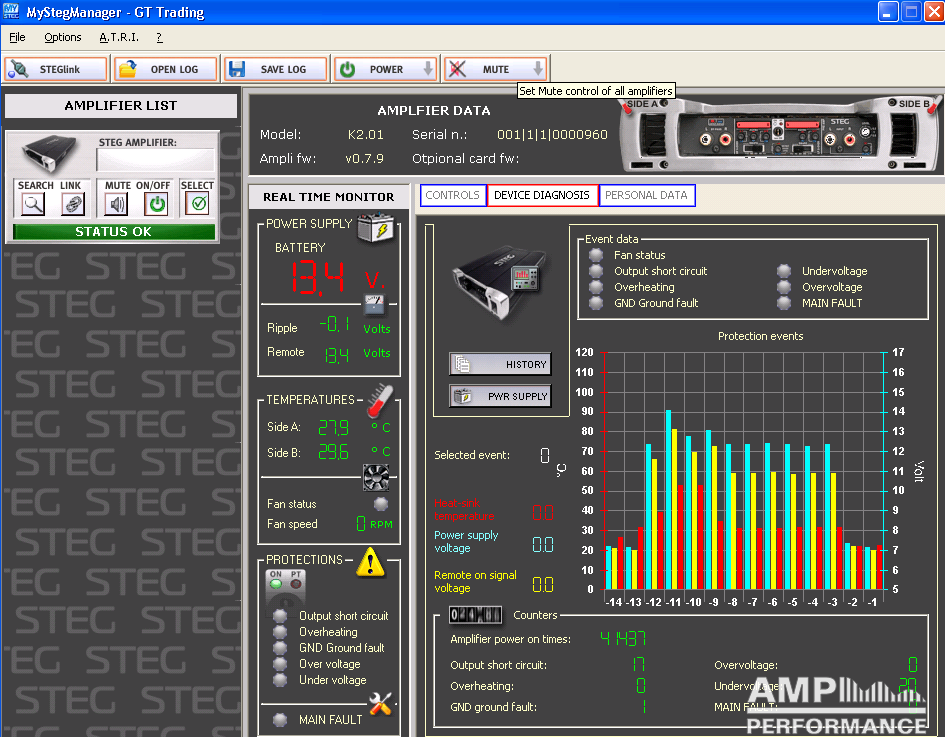Select the Output short circuit event indicator
Viewport: 945px width, 737px height.
click(596, 271)
